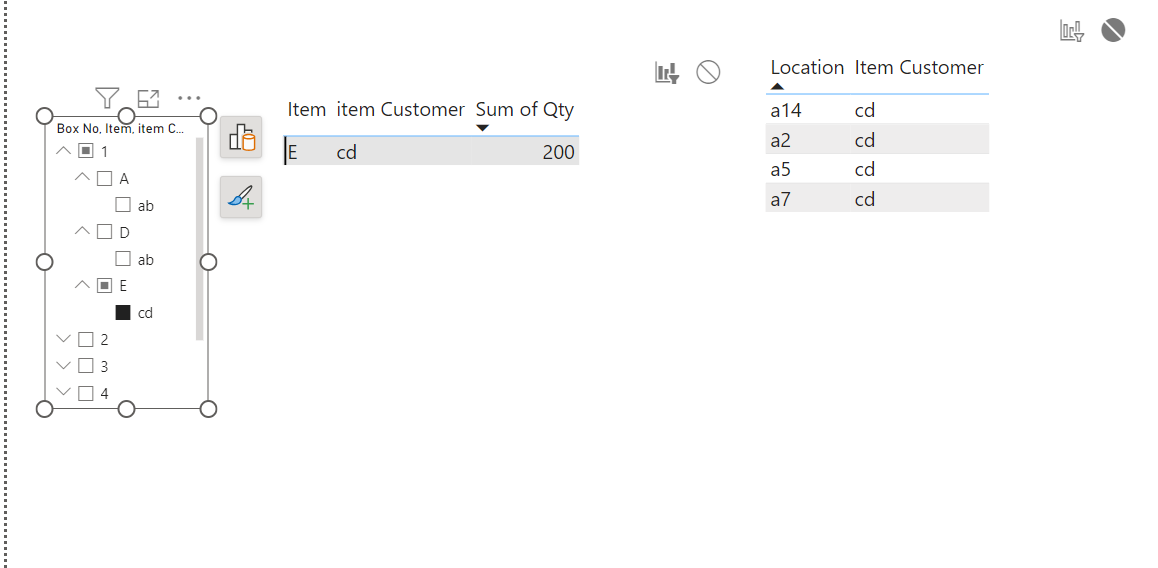This screenshot has height=568, width=1158.
Task: Collapse the Item A node
Action: [82, 177]
